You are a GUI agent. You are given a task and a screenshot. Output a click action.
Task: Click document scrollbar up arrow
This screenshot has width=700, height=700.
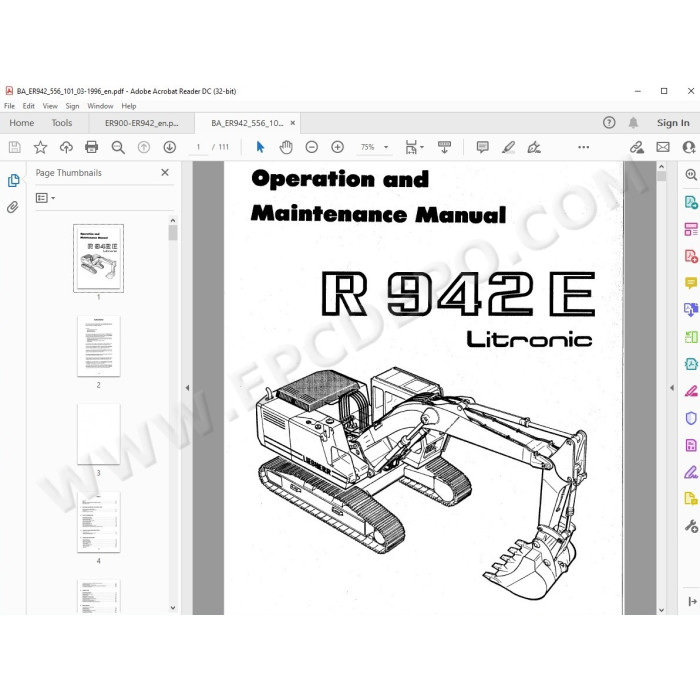click(662, 166)
